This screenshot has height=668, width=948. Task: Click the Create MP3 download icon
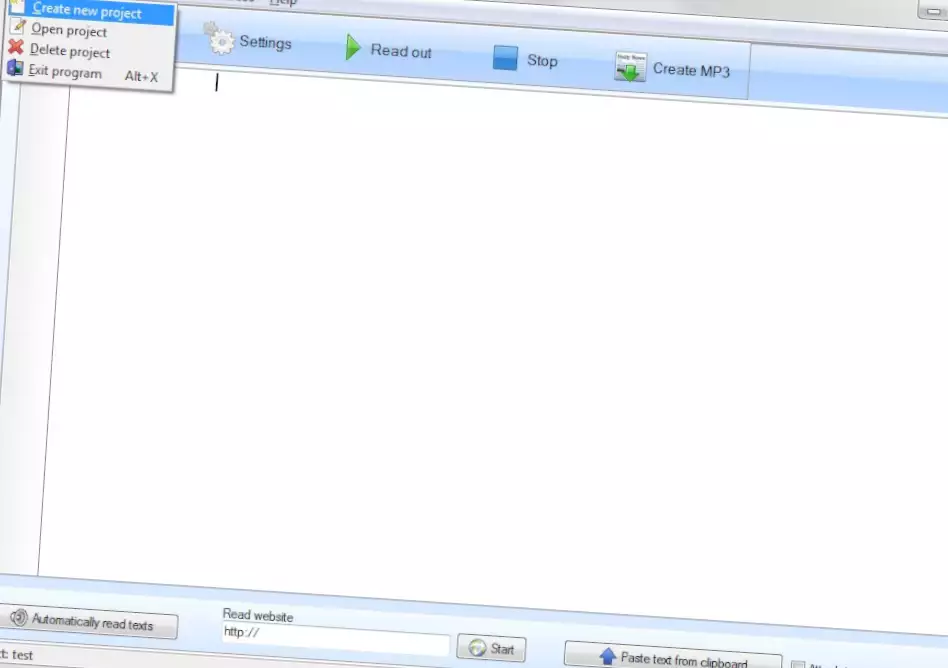(x=630, y=68)
